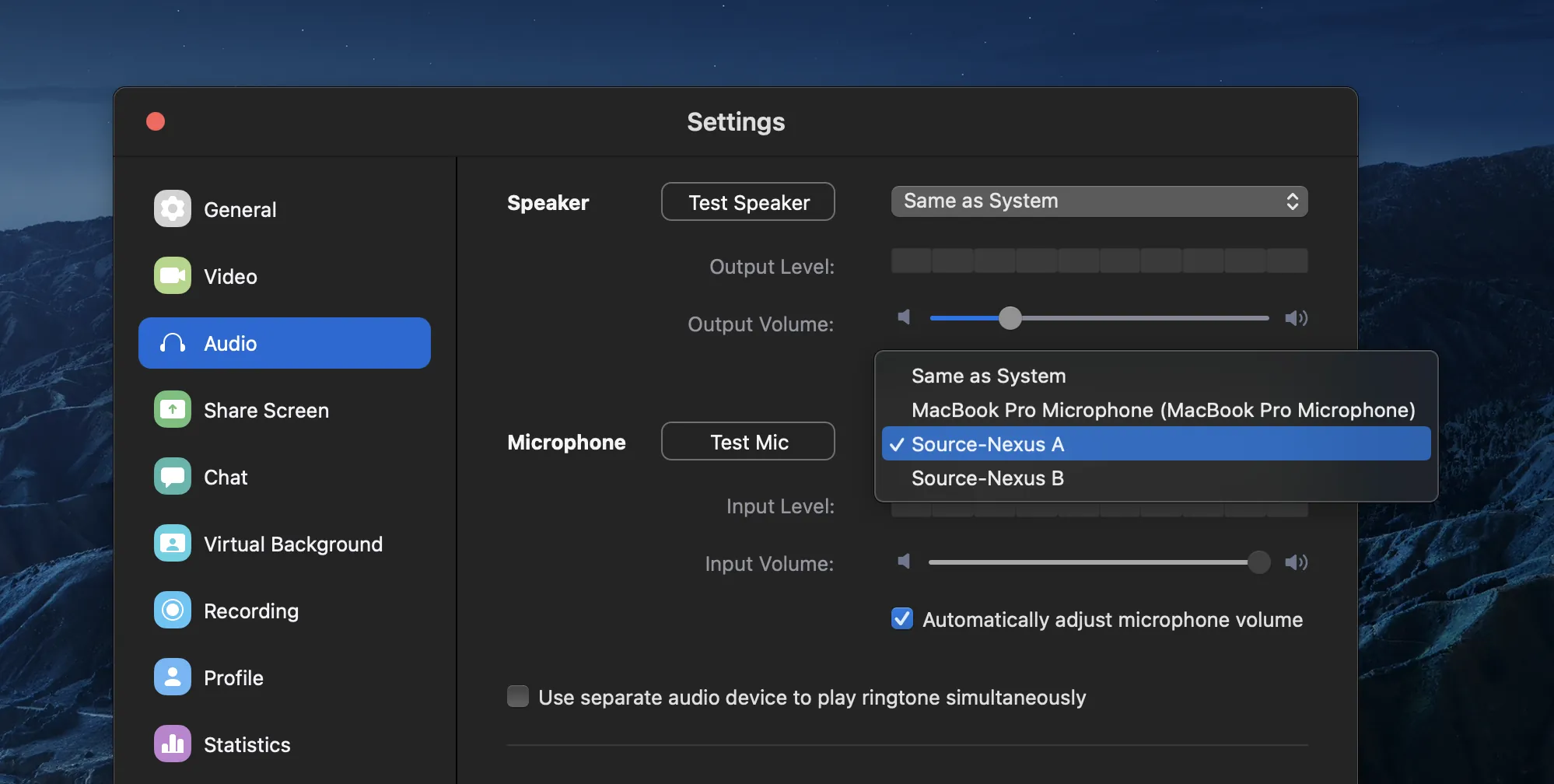
Task: Open the Profile settings section
Action: tap(285, 677)
